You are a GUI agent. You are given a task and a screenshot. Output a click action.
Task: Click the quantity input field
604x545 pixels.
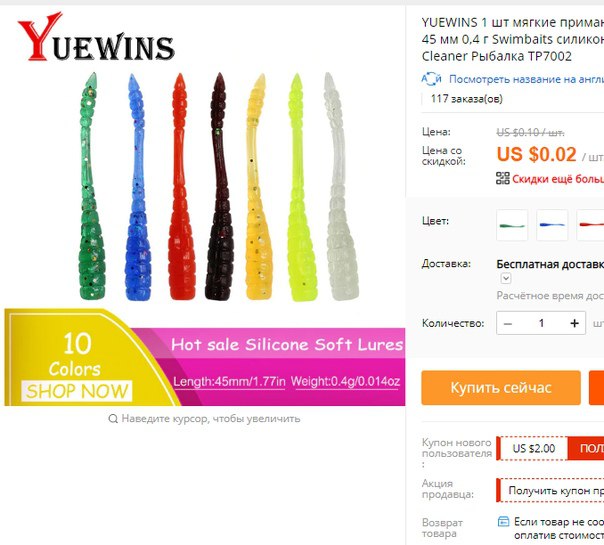[541, 323]
